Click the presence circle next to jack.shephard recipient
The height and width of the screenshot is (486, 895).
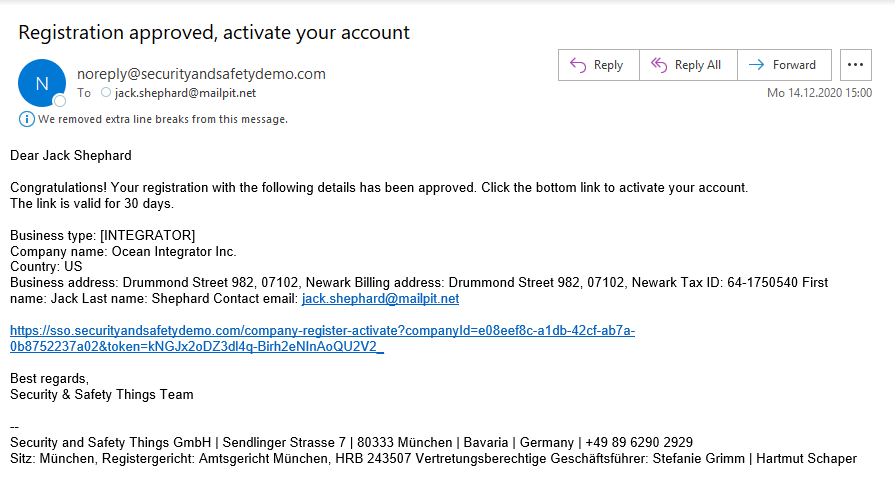(106, 93)
